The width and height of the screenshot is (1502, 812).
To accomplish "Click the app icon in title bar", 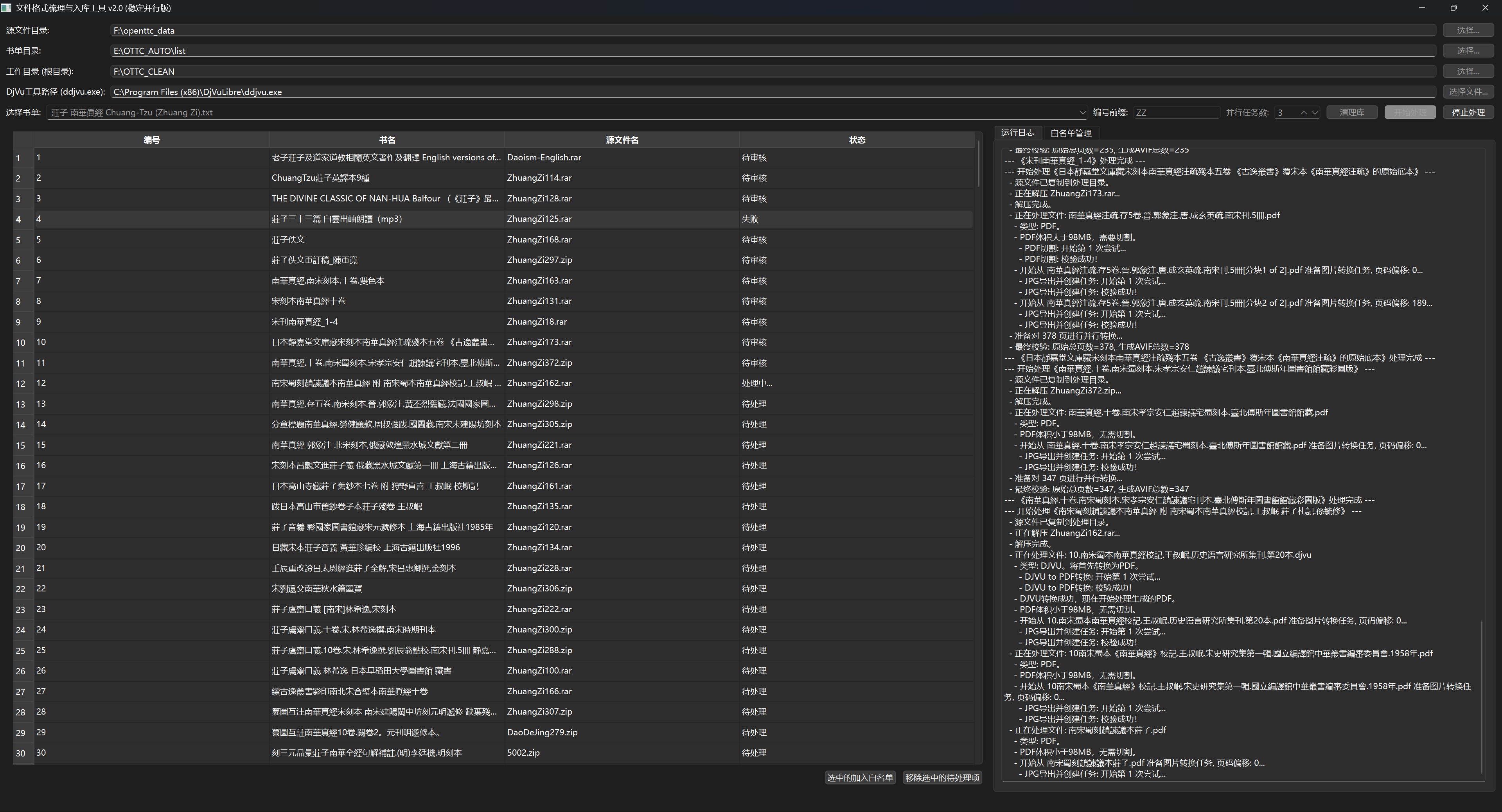I will click(6, 8).
